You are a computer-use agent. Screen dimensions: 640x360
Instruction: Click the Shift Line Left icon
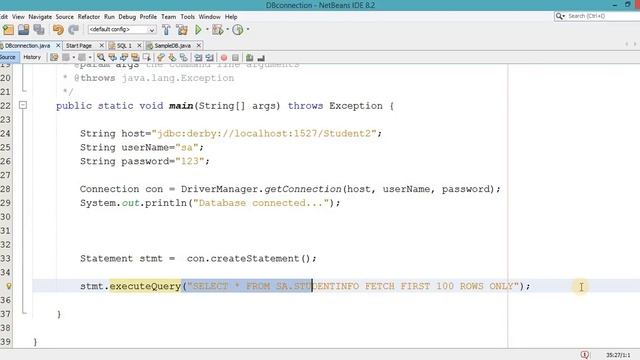(x=198, y=58)
